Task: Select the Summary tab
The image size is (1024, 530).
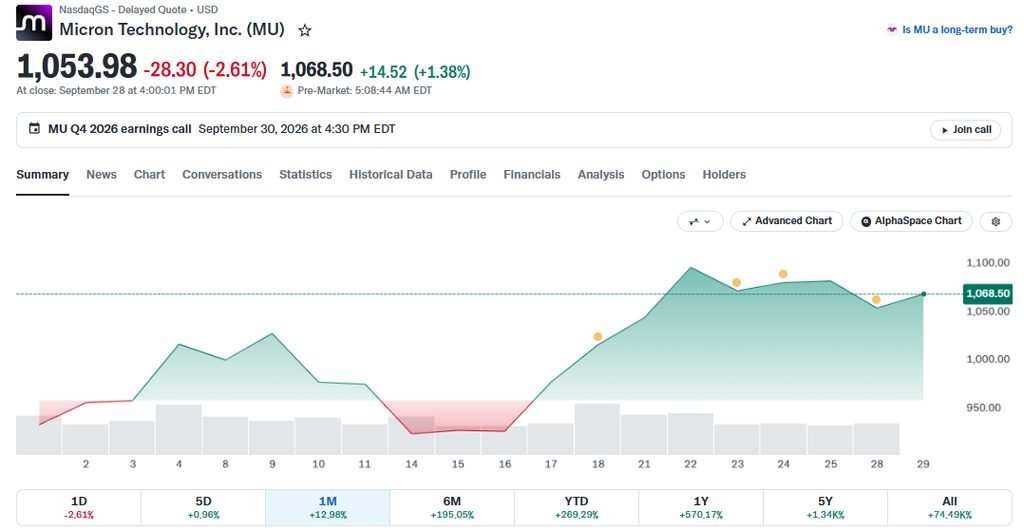Action: 42,175
